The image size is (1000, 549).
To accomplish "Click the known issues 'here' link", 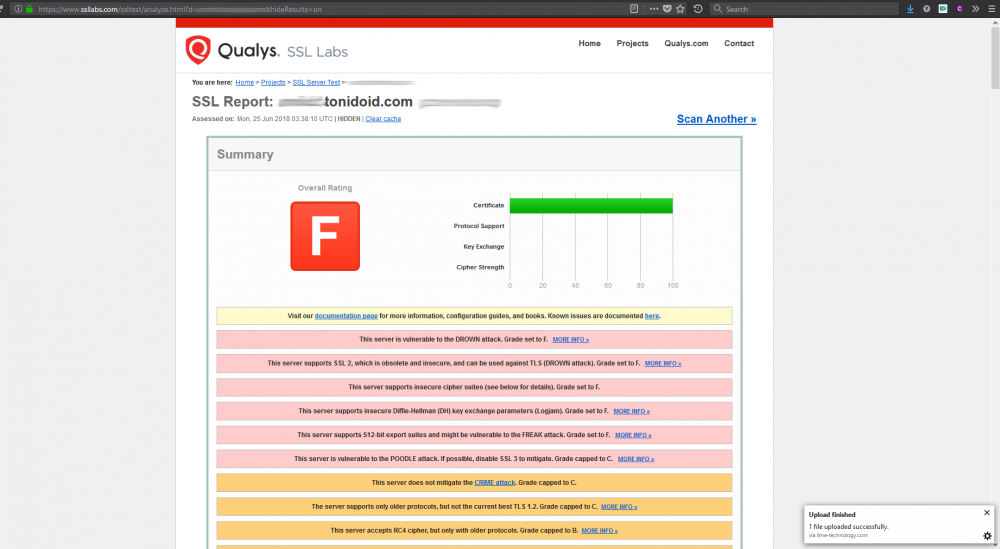I will [x=652, y=316].
